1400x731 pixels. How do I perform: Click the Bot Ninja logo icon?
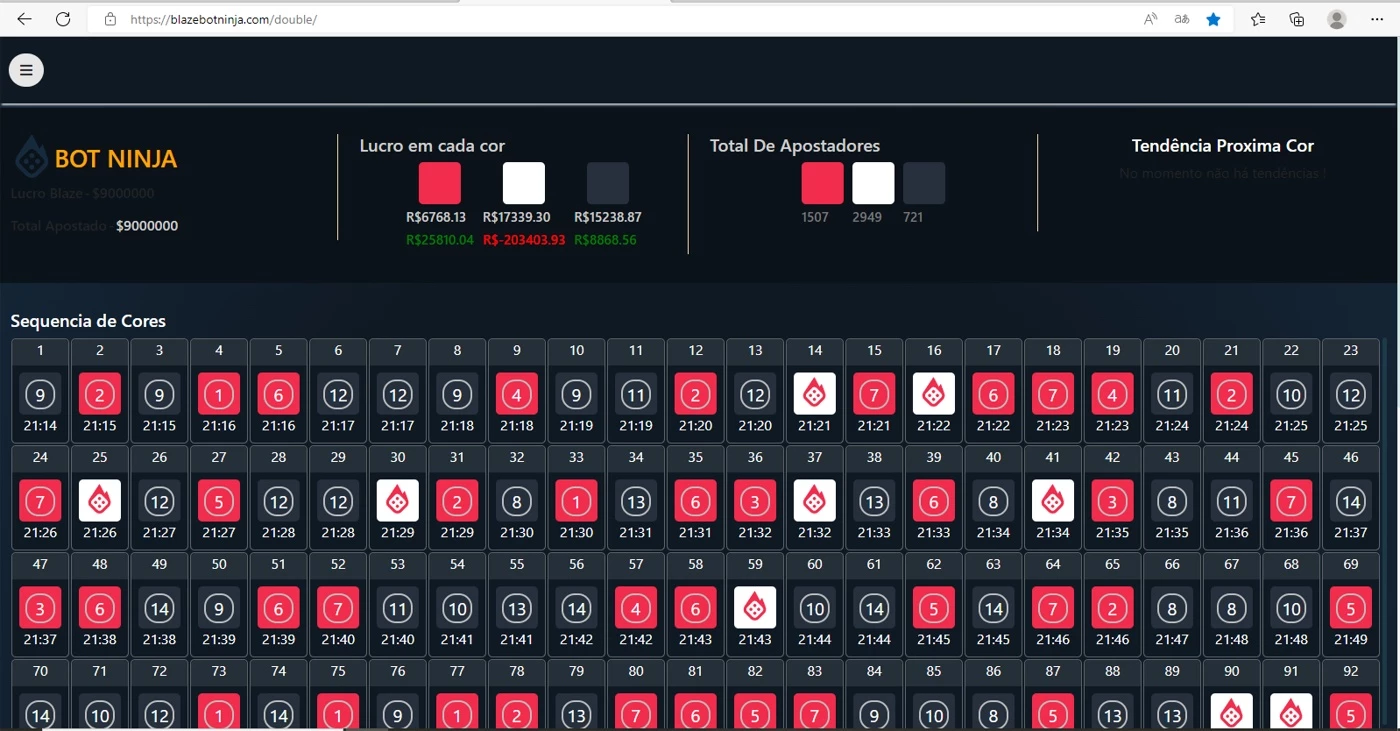click(x=32, y=157)
